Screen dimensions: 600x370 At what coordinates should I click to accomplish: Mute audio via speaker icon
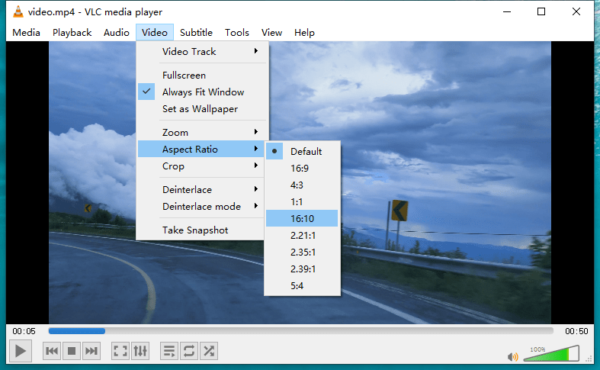tap(512, 357)
